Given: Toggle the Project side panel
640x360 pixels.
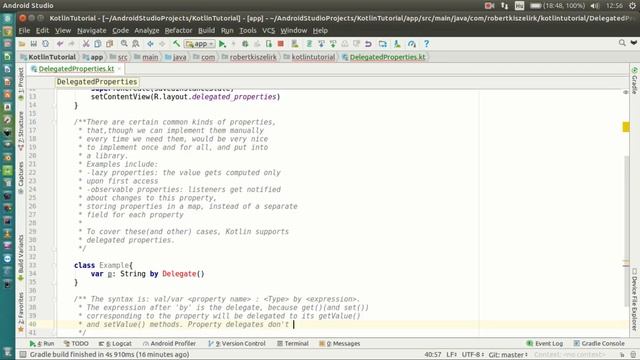Looking at the screenshot, I should (21, 84).
